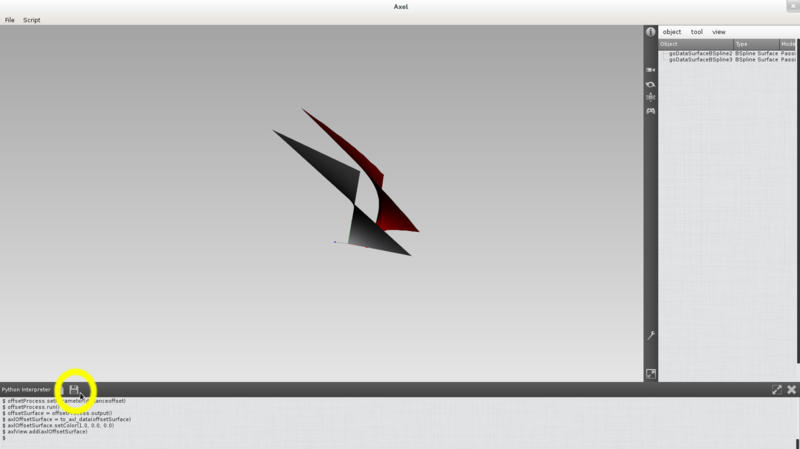This screenshot has height=449, width=800.
Task: Click the wrench settings icon
Action: tap(650, 336)
